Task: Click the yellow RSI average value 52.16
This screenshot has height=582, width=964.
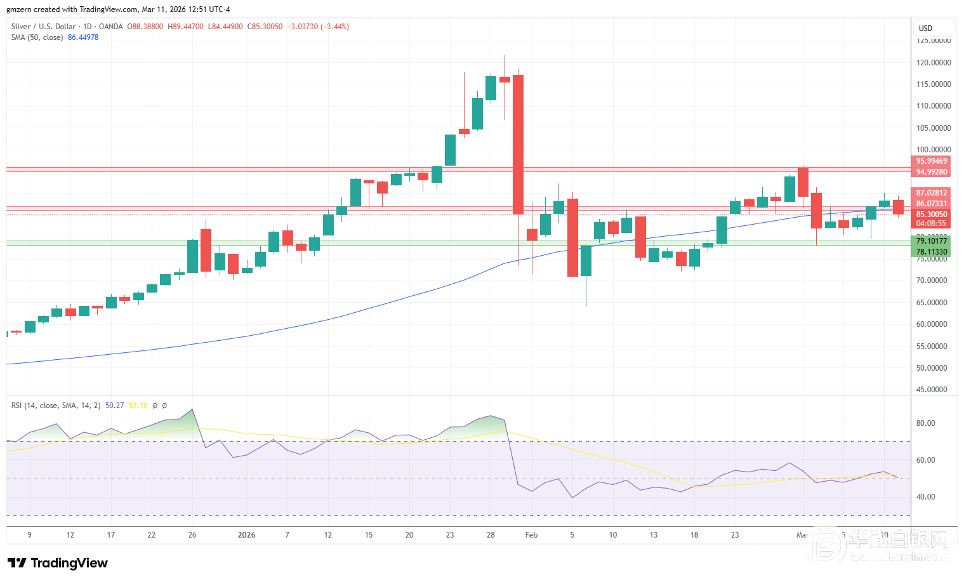Action: point(137,405)
